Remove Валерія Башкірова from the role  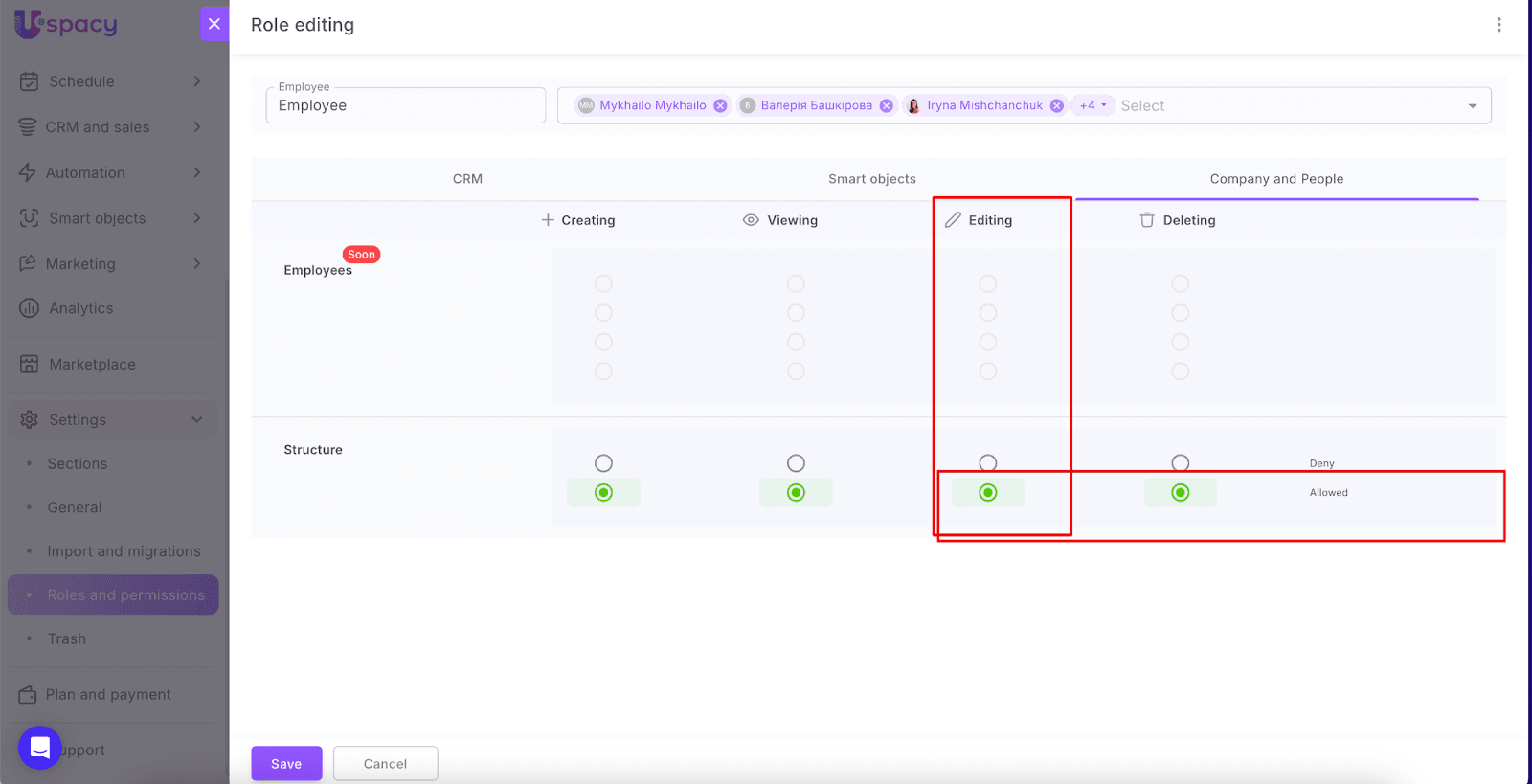[x=887, y=106]
